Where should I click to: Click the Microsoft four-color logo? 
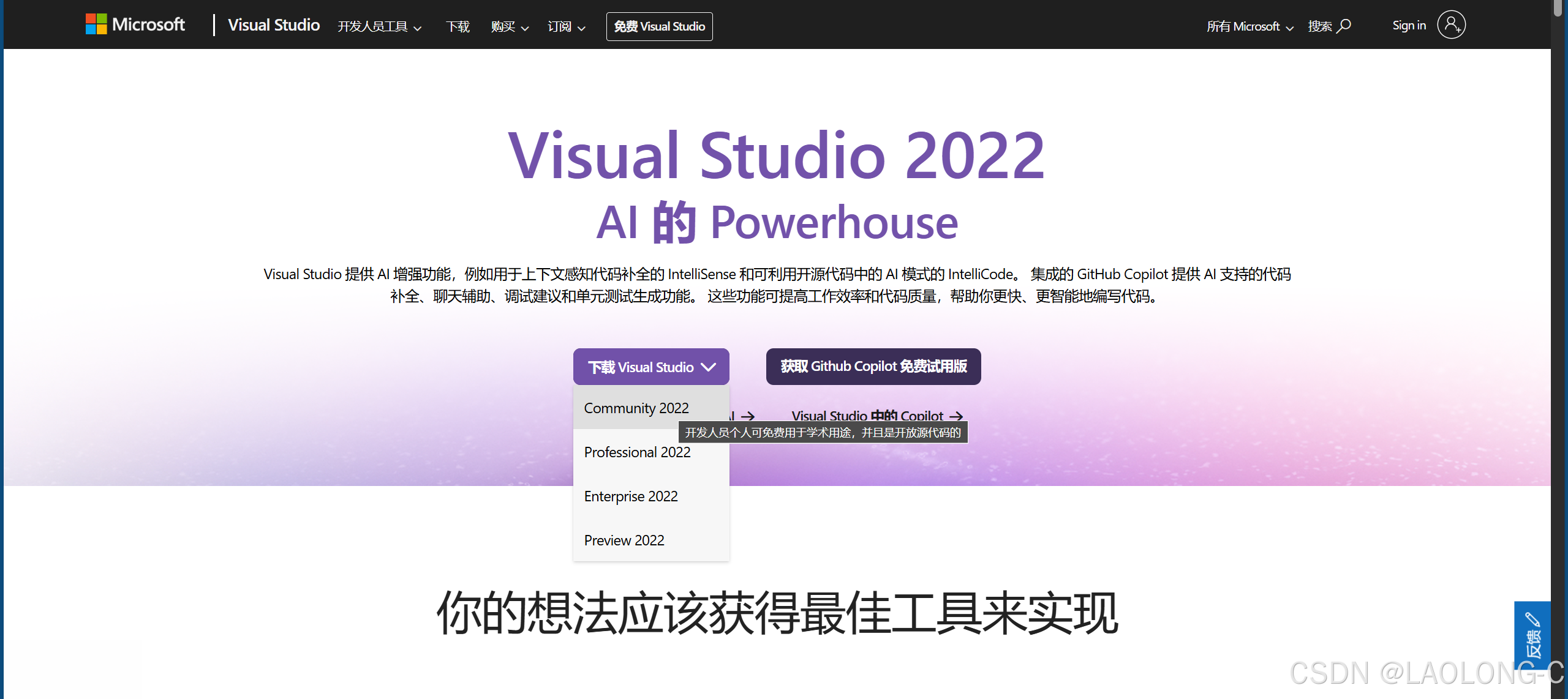pyautogui.click(x=96, y=24)
